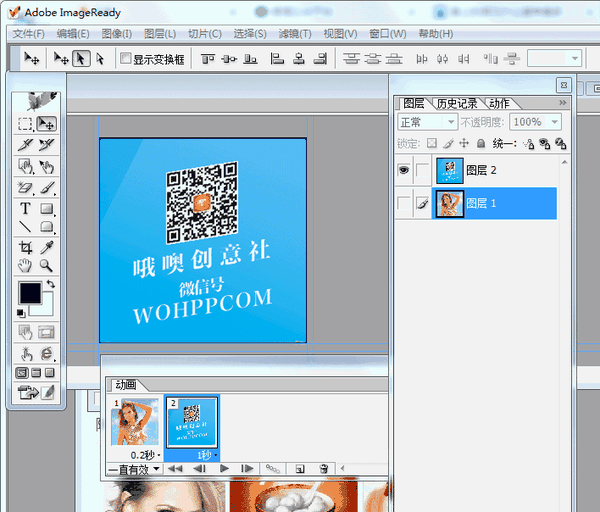
Task: Reset to default colors icon
Action: 21,313
